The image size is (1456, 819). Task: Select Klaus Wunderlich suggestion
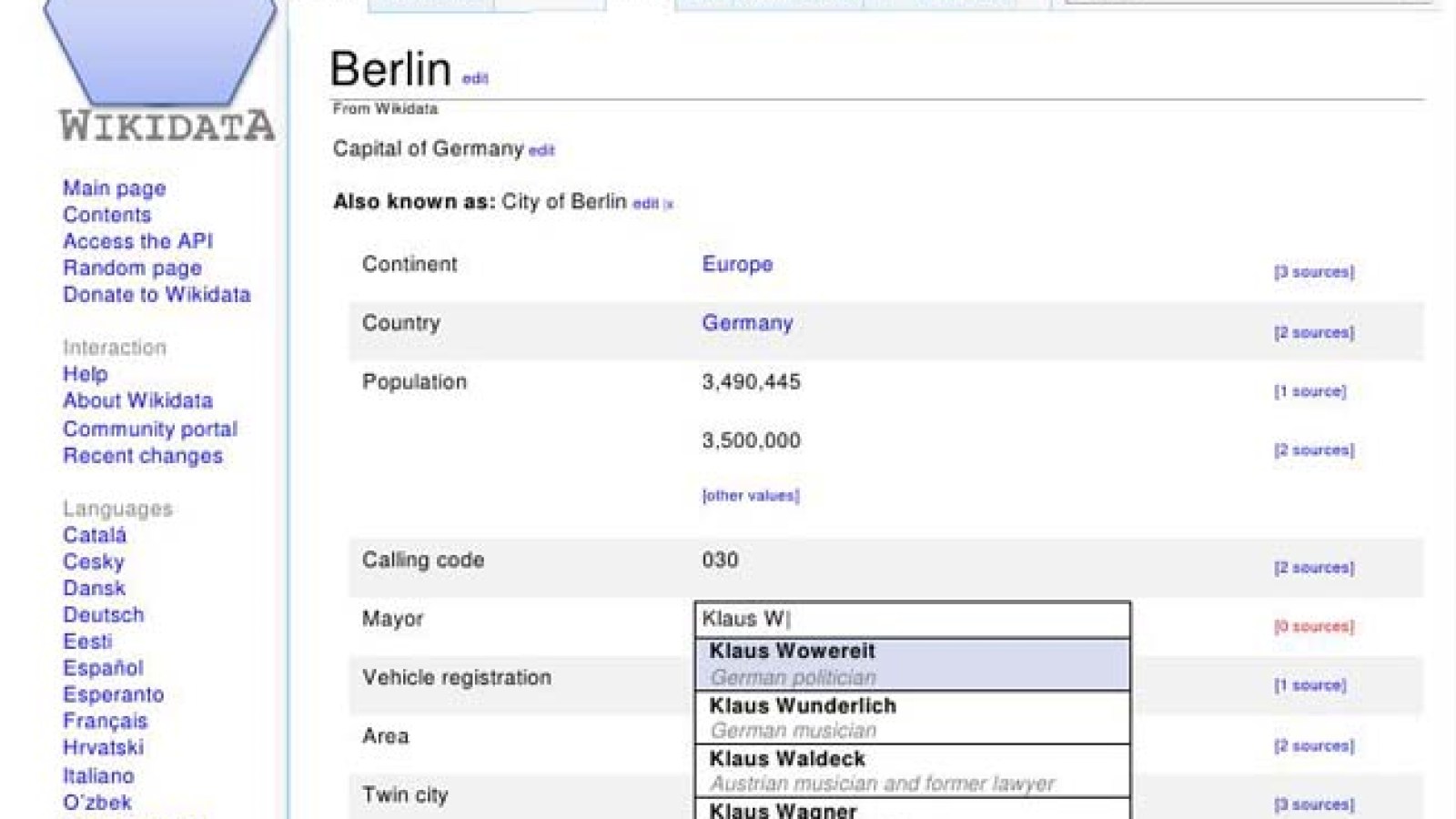(x=913, y=718)
